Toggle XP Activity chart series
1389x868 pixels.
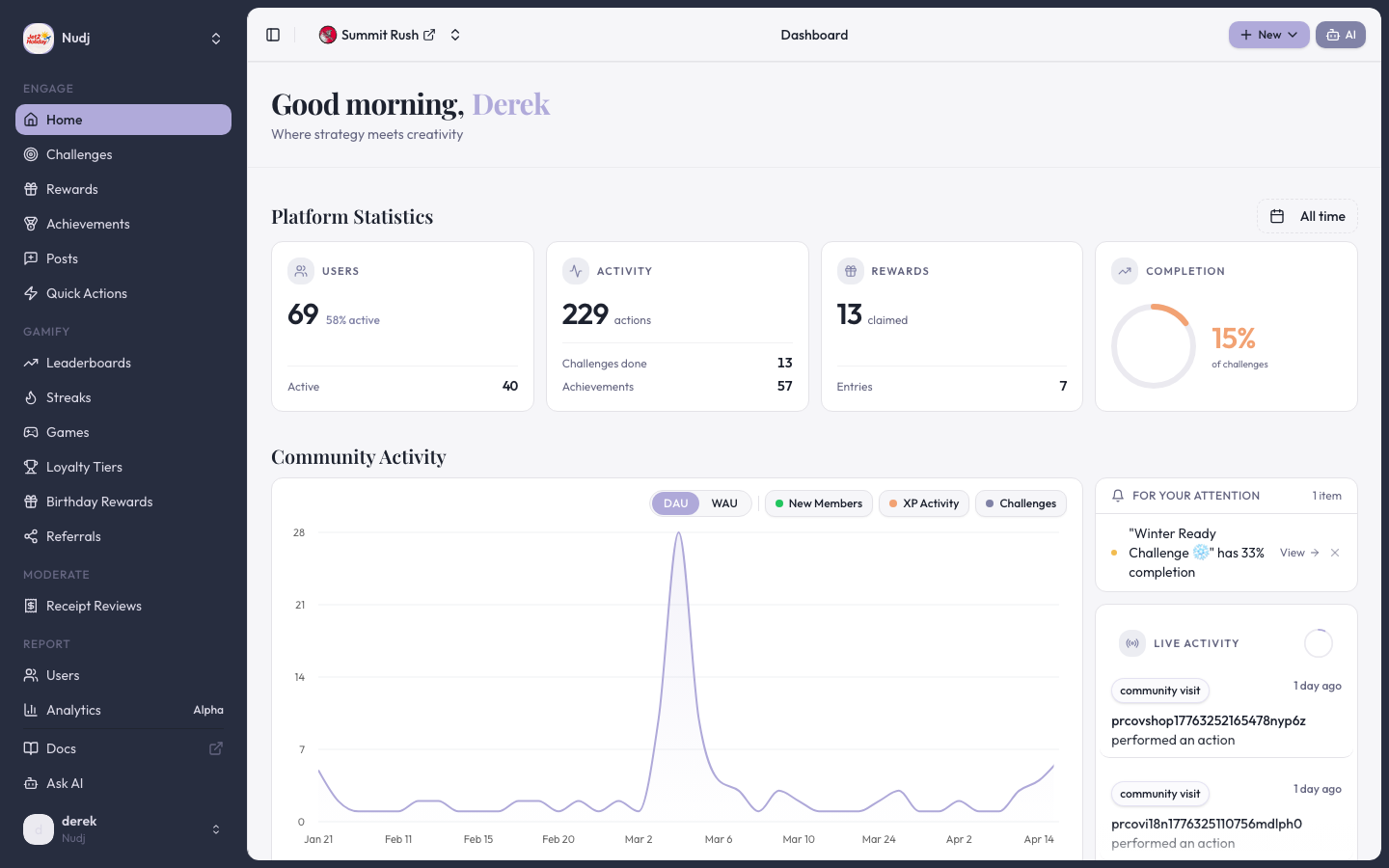click(x=923, y=503)
